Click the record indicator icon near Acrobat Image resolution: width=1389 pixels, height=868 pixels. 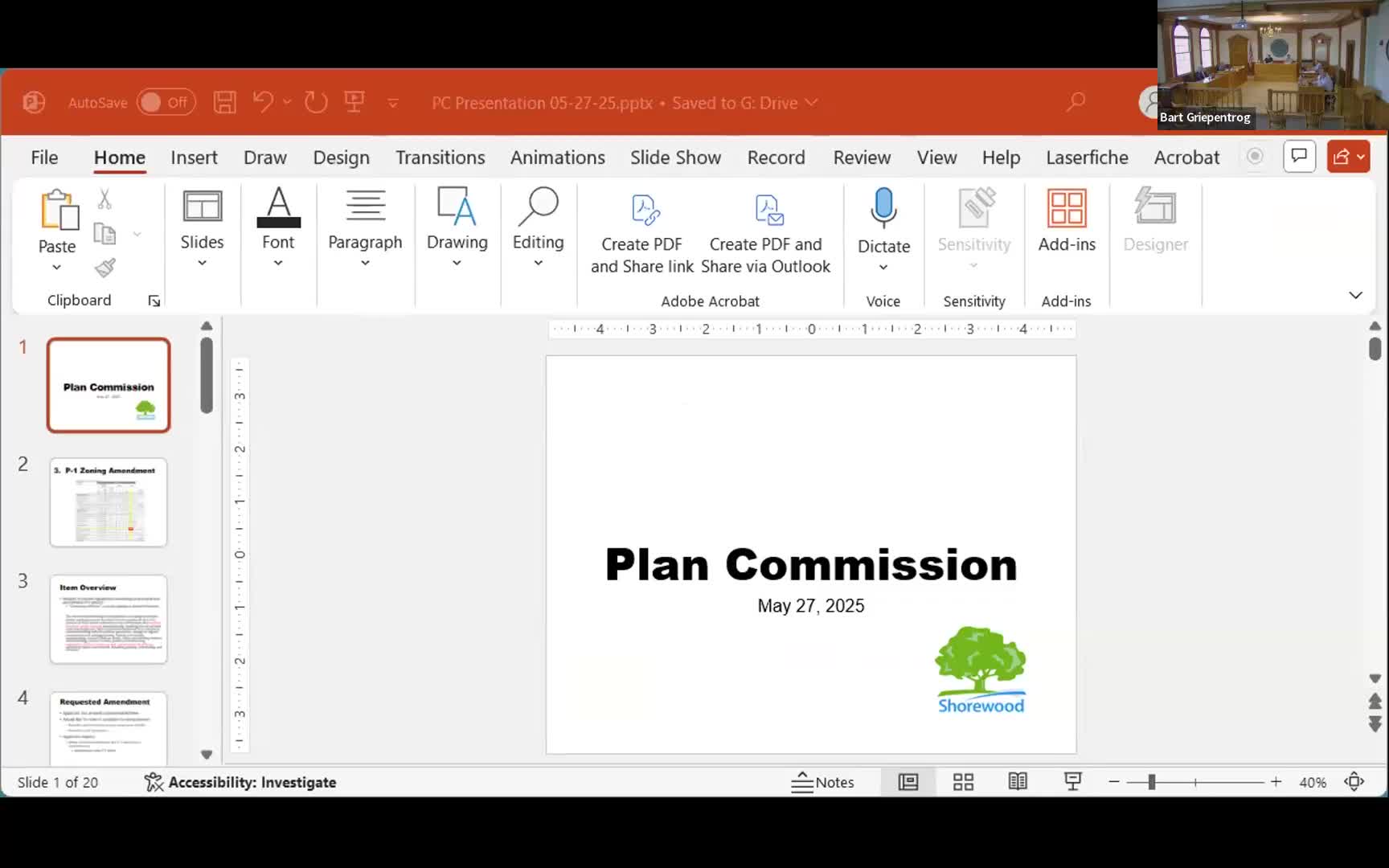(1255, 157)
